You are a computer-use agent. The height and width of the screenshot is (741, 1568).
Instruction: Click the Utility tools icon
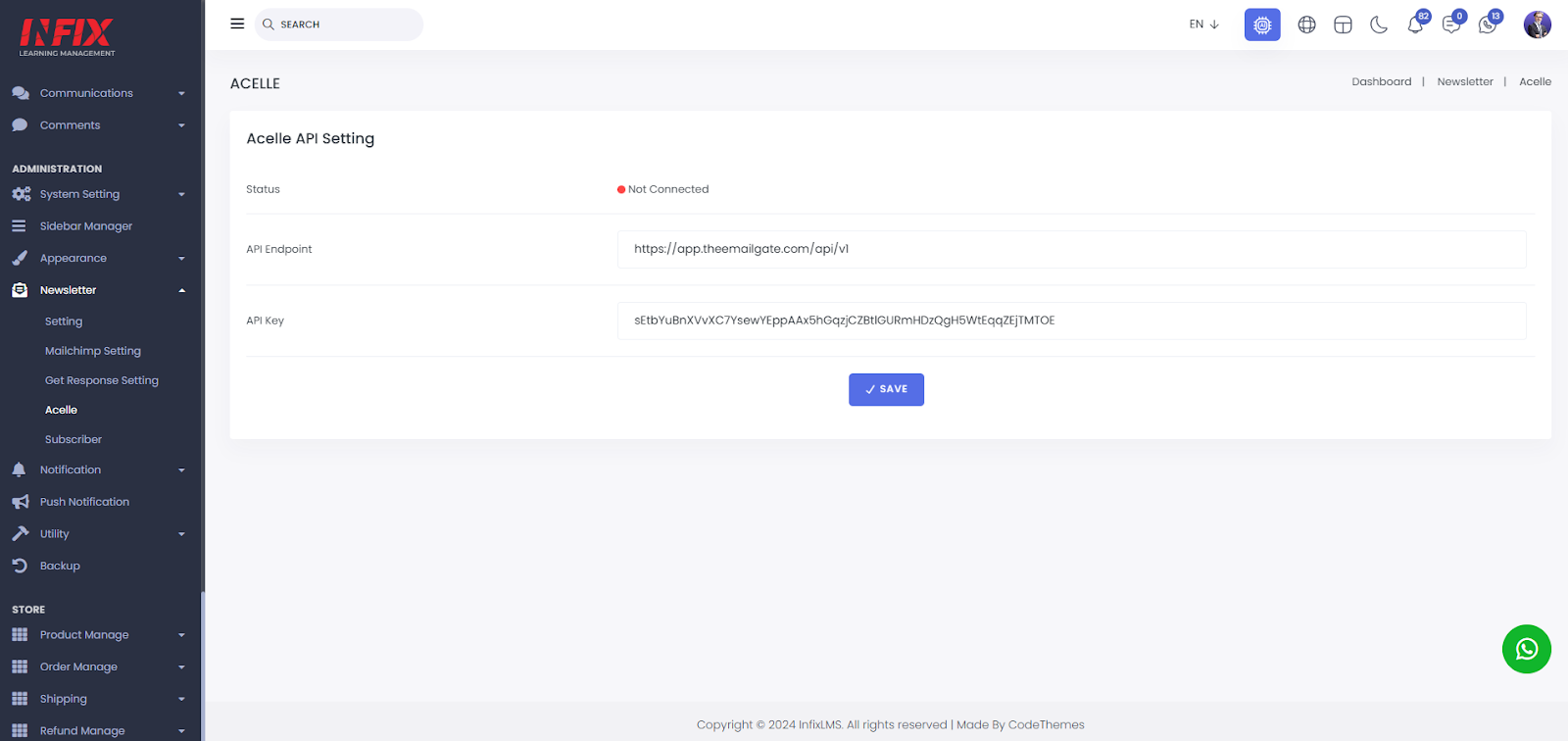[x=20, y=534]
